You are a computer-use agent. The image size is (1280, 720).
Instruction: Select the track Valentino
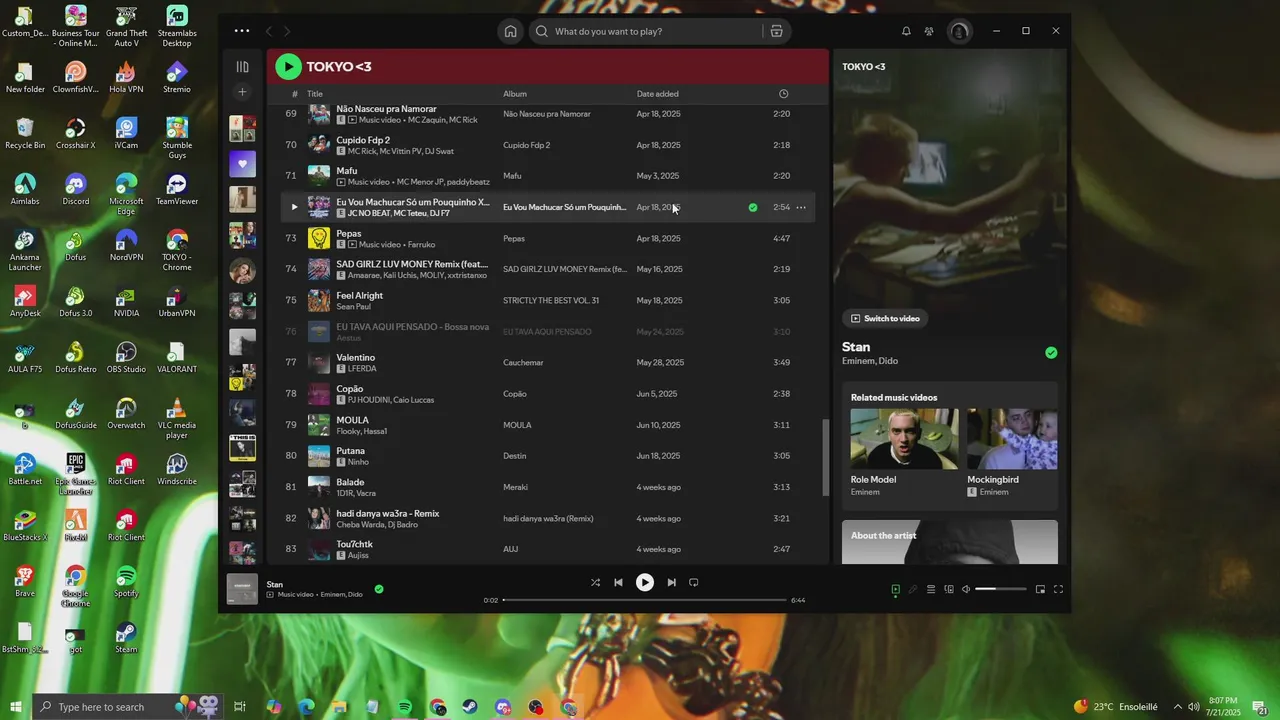[x=356, y=357]
